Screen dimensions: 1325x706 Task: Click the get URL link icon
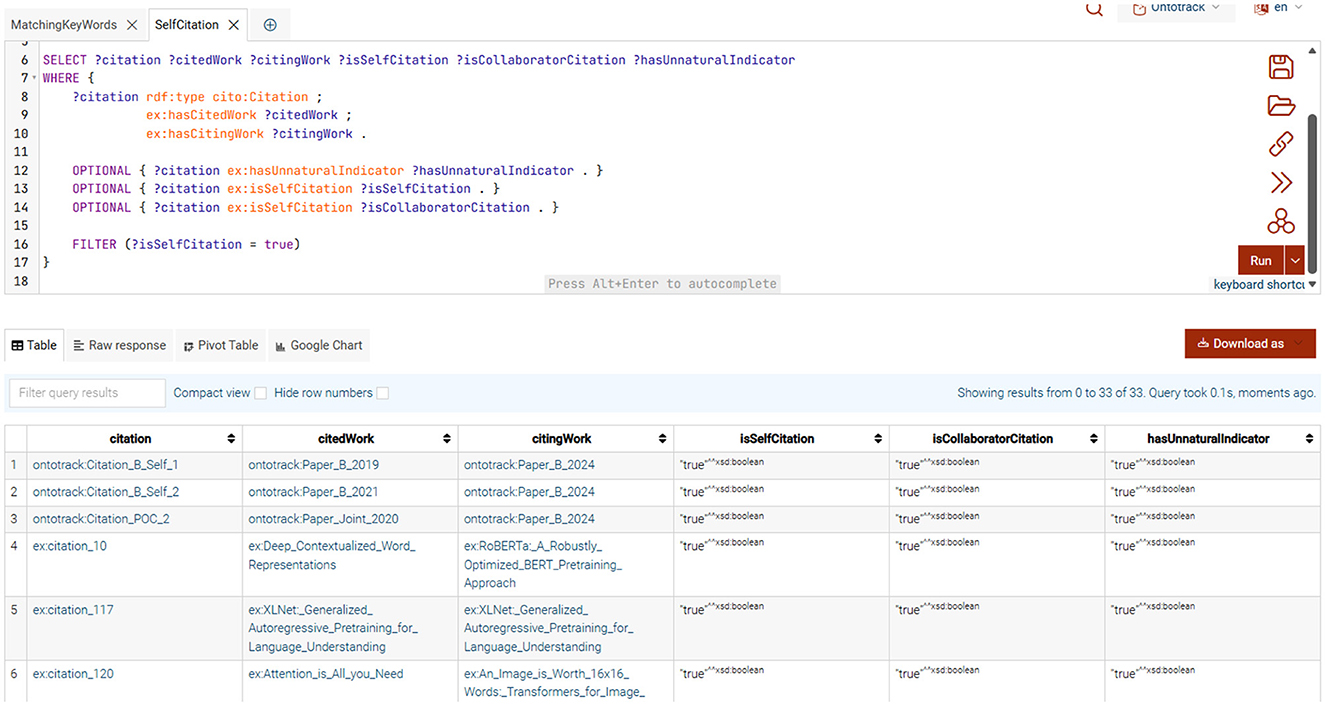coord(1280,144)
